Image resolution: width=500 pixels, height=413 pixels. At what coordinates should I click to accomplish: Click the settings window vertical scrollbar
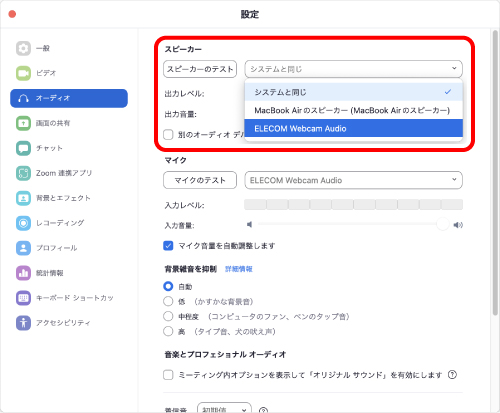tap(495, 173)
